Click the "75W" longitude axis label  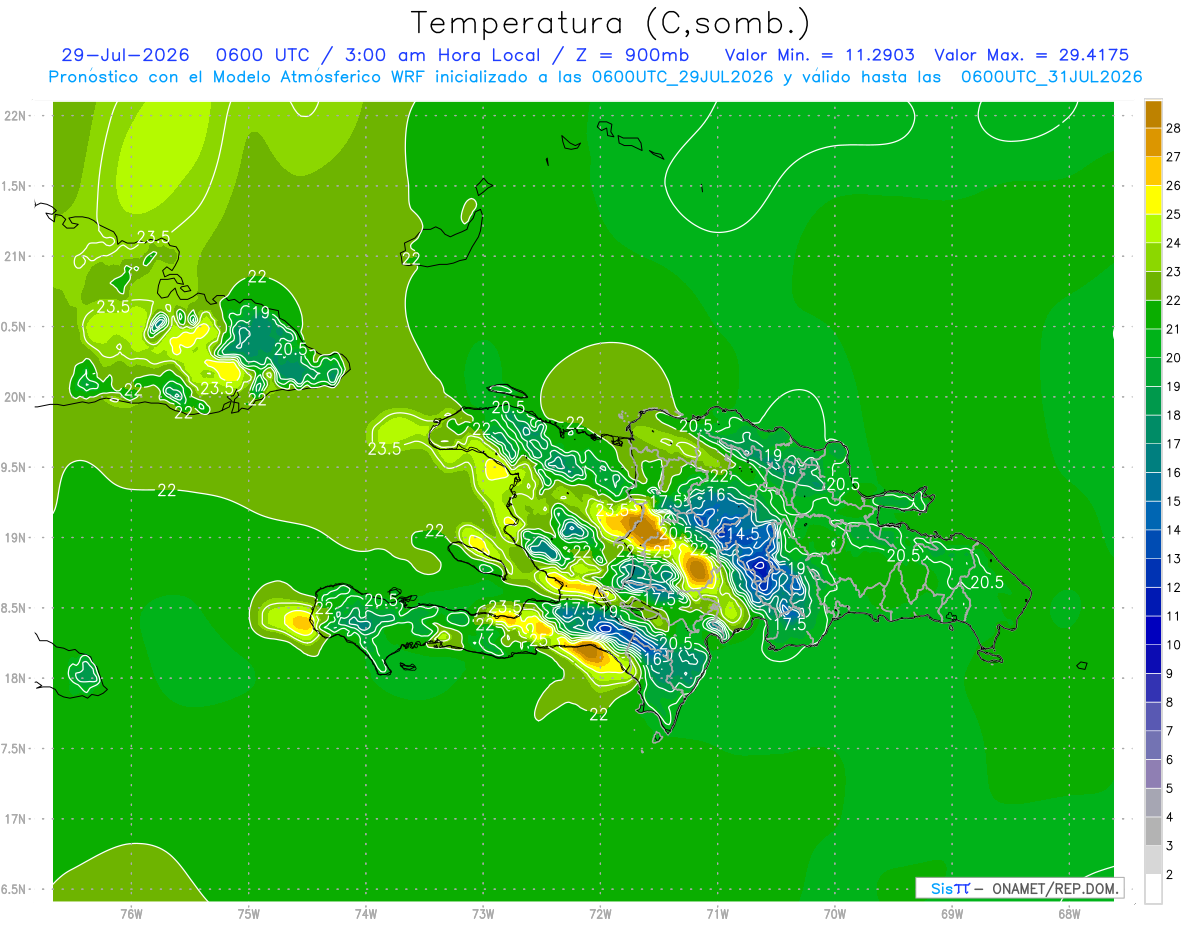coord(248,913)
